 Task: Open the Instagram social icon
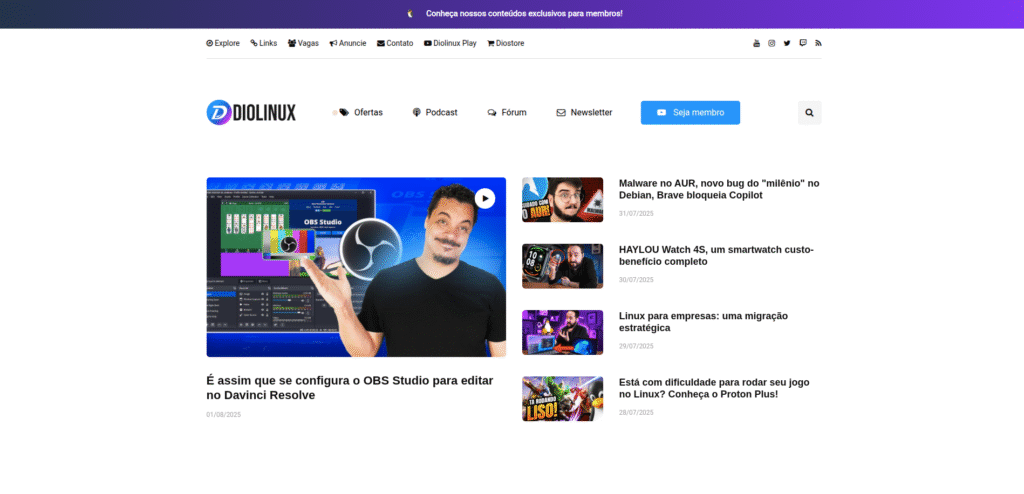[x=771, y=43]
